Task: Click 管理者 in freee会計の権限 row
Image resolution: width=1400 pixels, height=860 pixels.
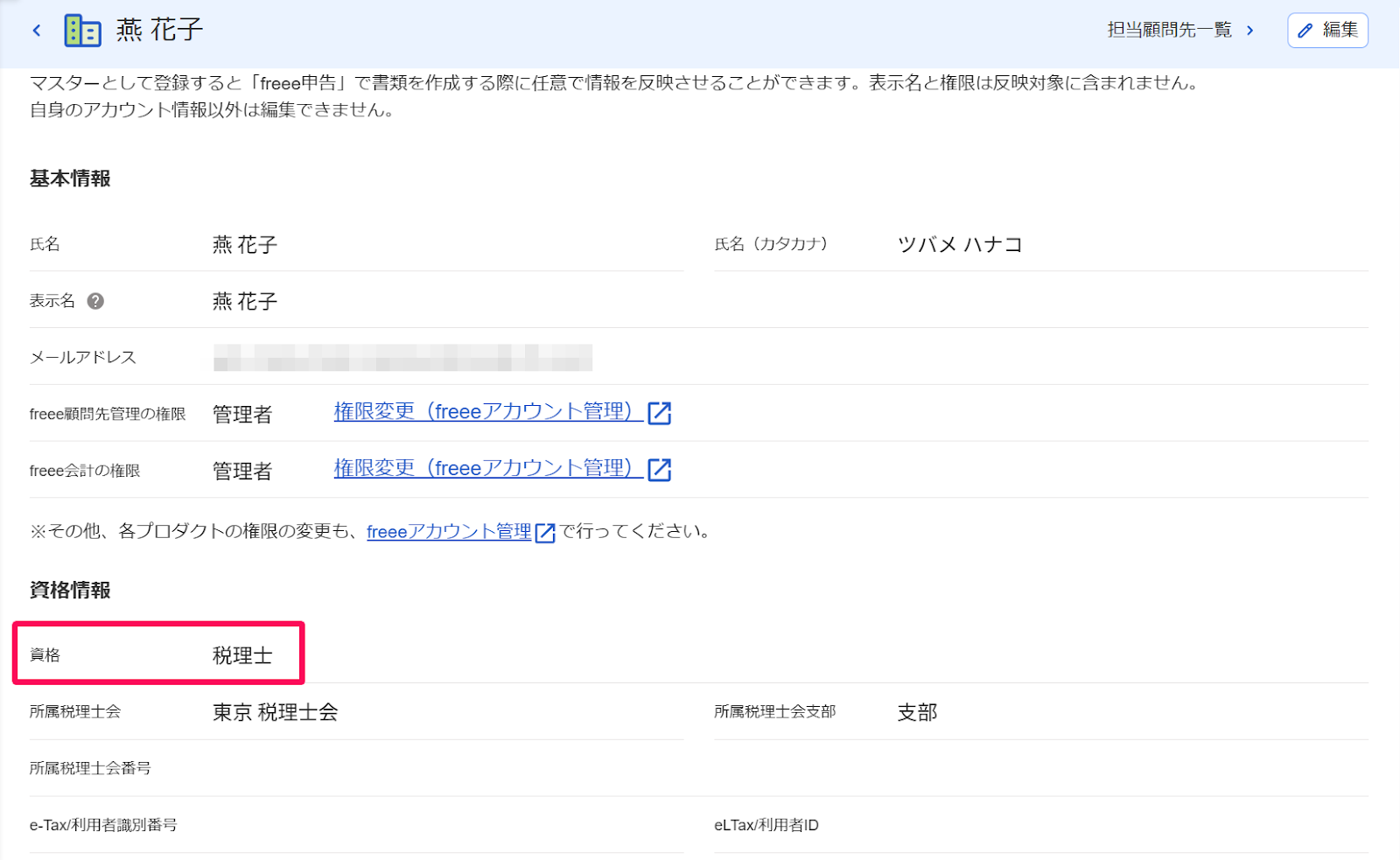Action: click(x=242, y=472)
